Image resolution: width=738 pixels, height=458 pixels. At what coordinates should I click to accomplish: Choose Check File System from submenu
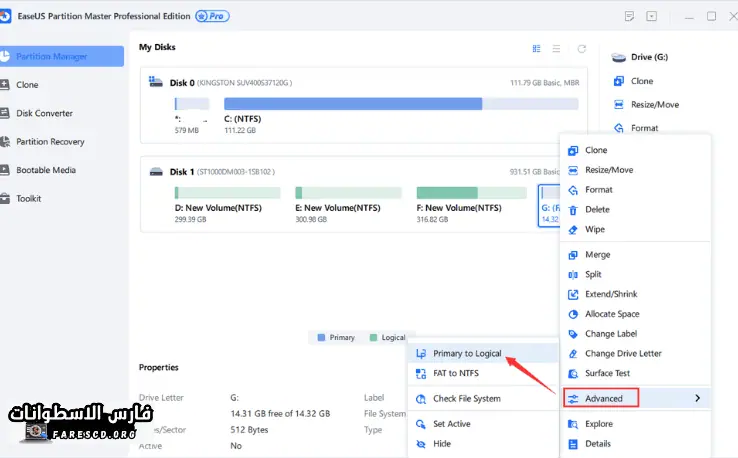tap(466, 398)
